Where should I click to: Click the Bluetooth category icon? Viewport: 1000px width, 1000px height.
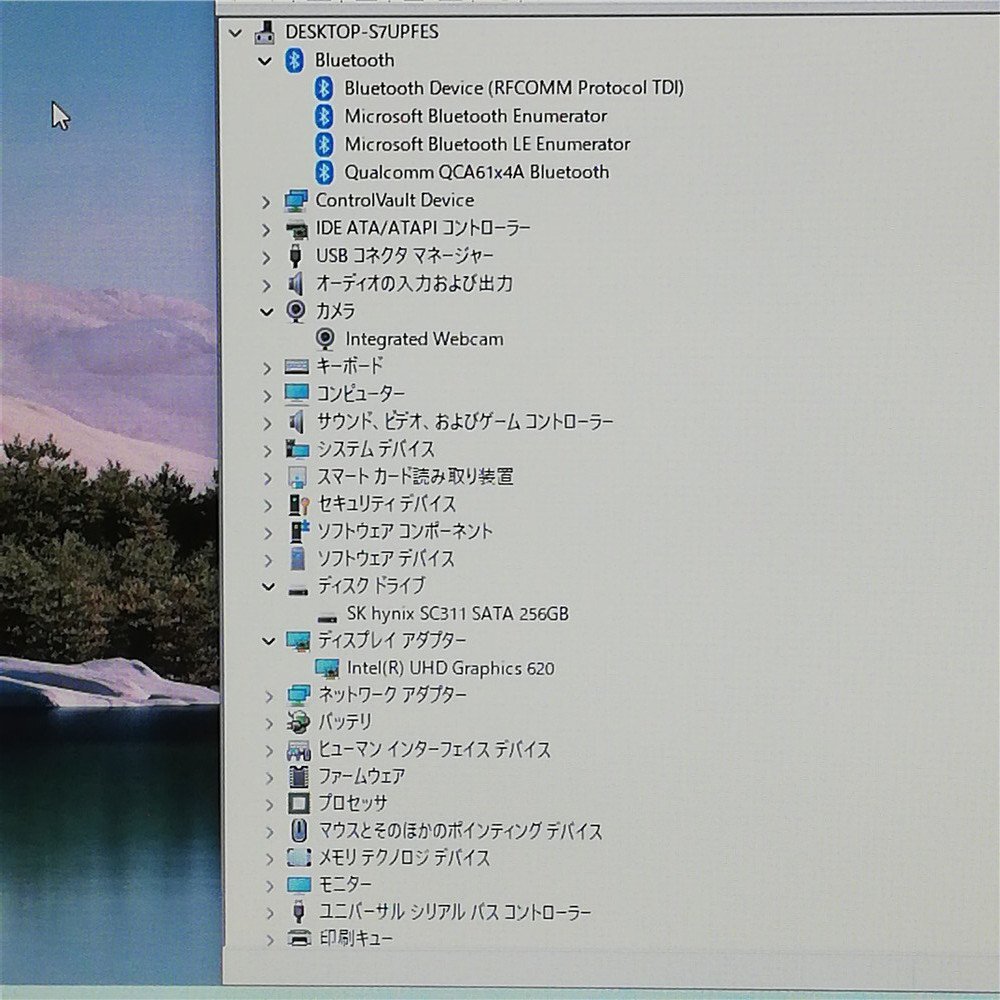pyautogui.click(x=294, y=61)
